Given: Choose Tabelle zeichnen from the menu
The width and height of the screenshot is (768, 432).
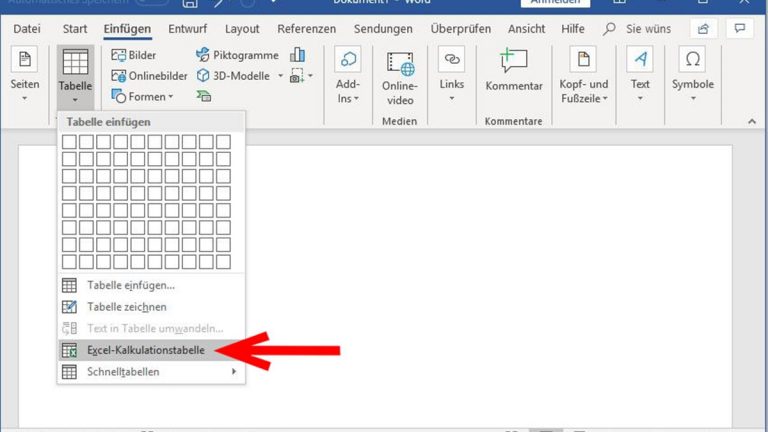Looking at the screenshot, I should (126, 307).
